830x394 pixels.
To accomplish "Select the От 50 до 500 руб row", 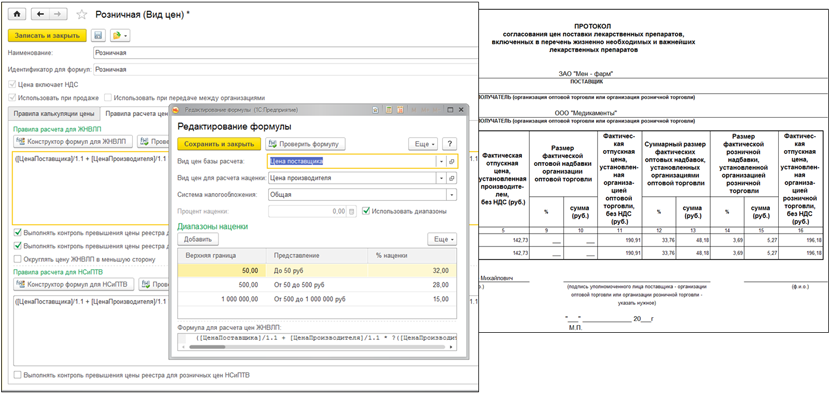I will point(317,285).
